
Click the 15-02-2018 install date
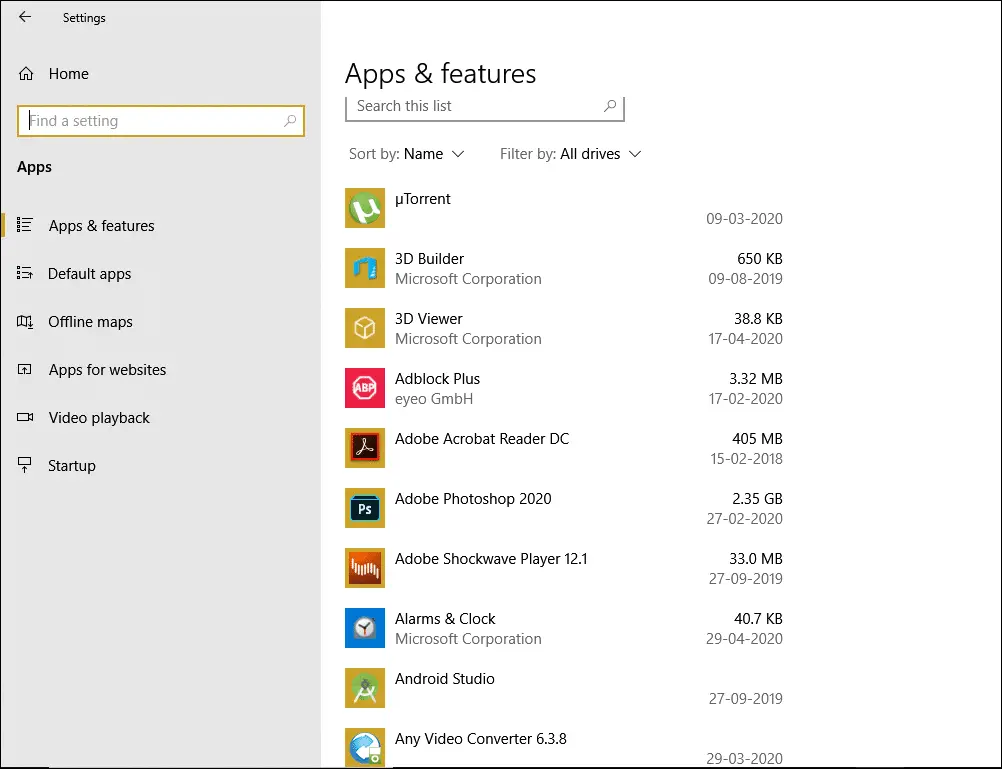coord(746,459)
